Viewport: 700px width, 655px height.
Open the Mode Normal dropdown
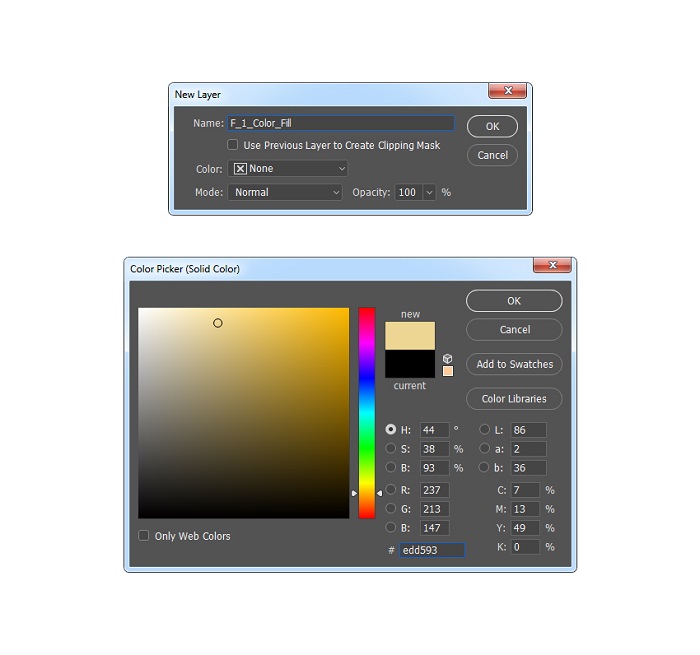(x=285, y=192)
